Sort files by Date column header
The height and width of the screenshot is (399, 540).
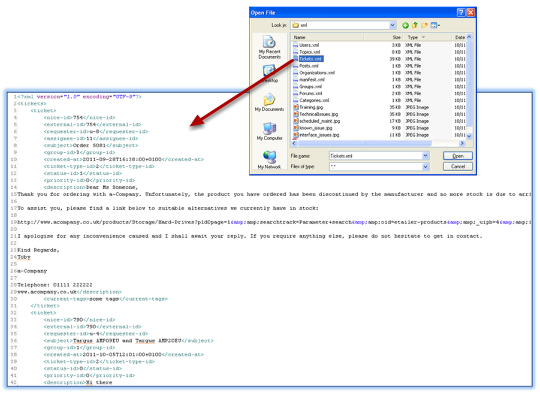[x=459, y=37]
